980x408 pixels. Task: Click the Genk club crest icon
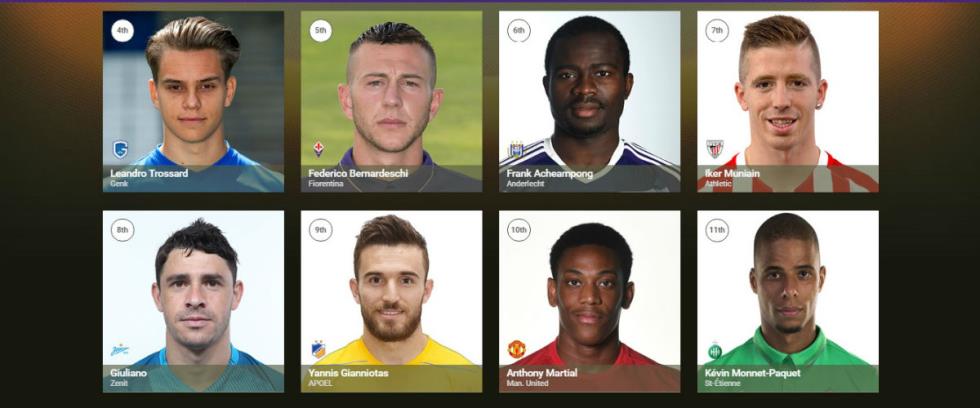[120, 149]
